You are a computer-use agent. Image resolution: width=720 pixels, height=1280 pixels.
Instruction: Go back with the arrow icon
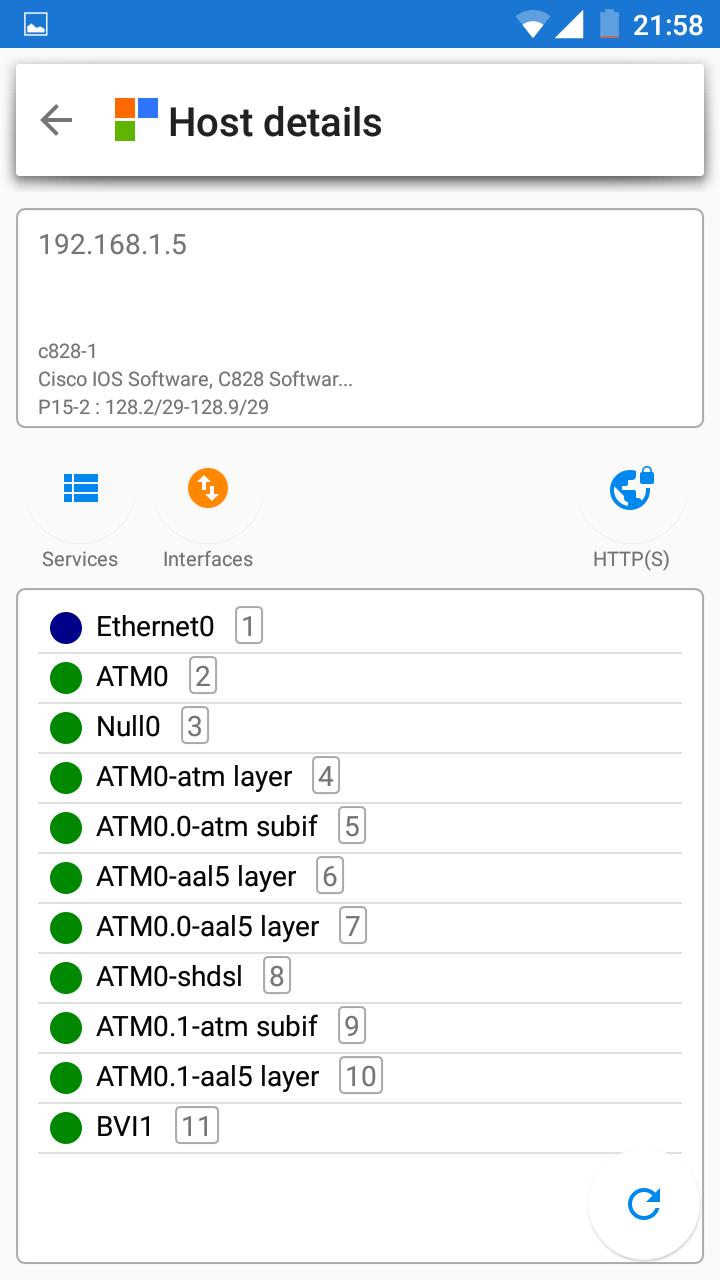(x=56, y=121)
